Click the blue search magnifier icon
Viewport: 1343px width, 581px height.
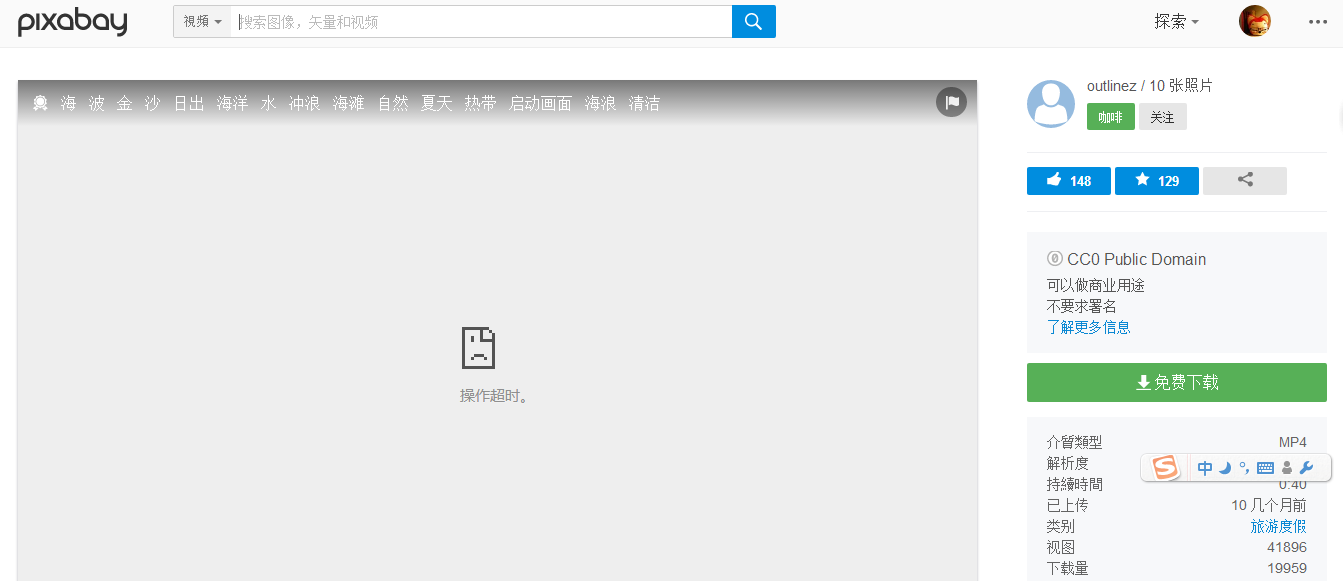click(x=753, y=21)
